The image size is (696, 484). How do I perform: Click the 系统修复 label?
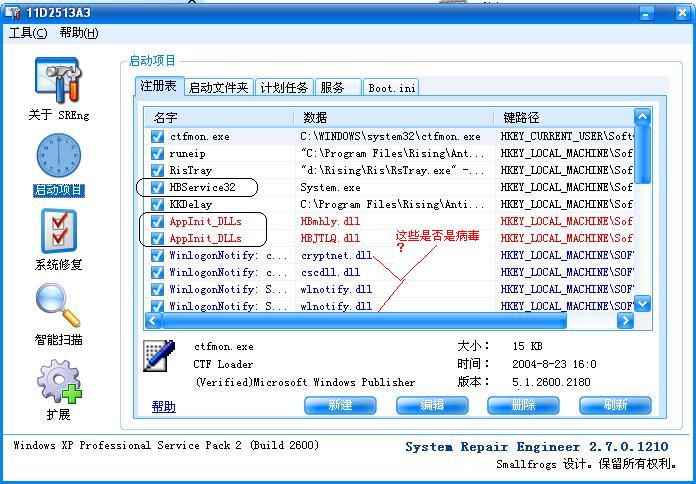(59, 265)
